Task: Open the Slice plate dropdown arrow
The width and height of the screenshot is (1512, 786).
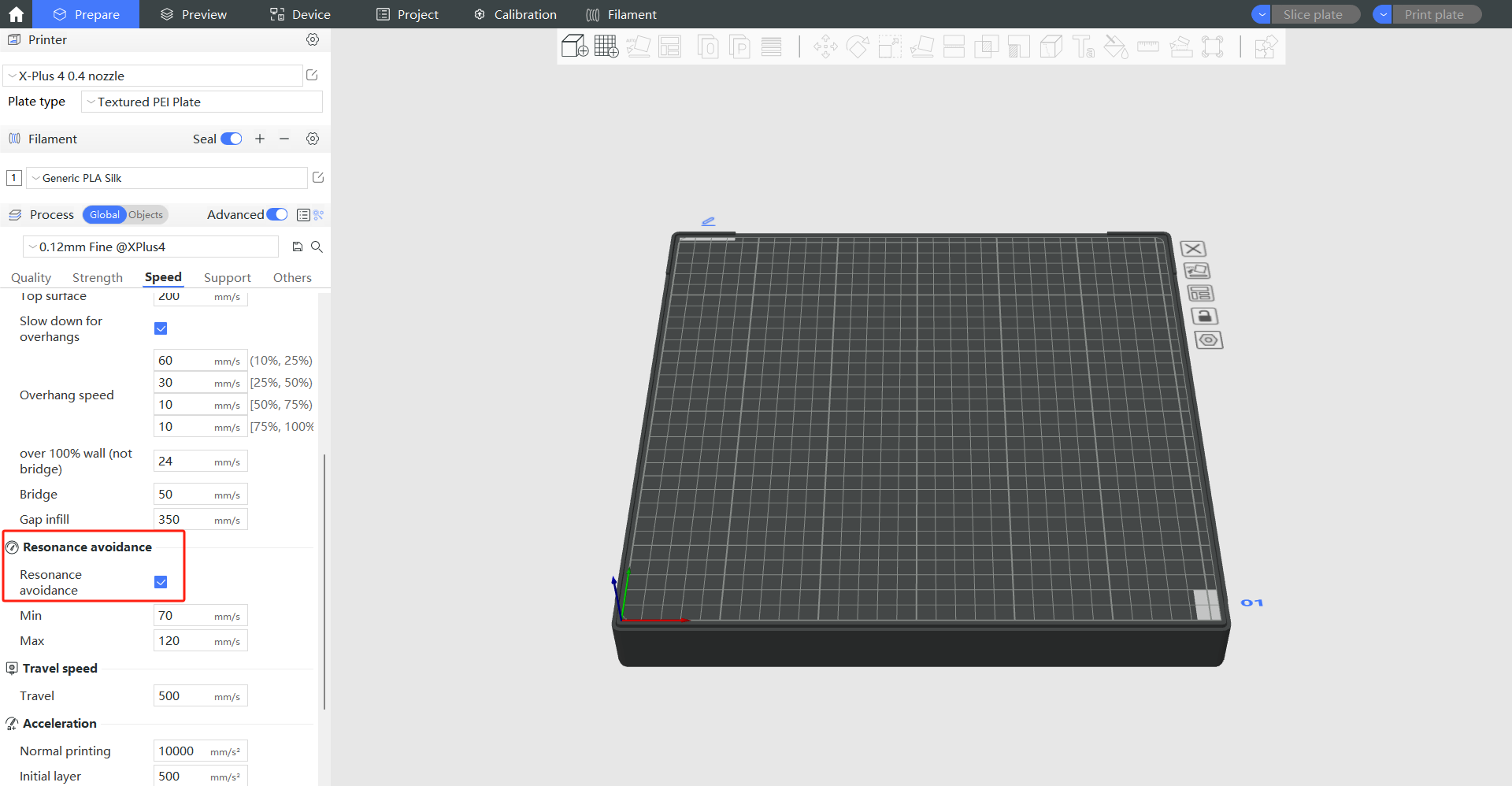Action: click(x=1262, y=14)
